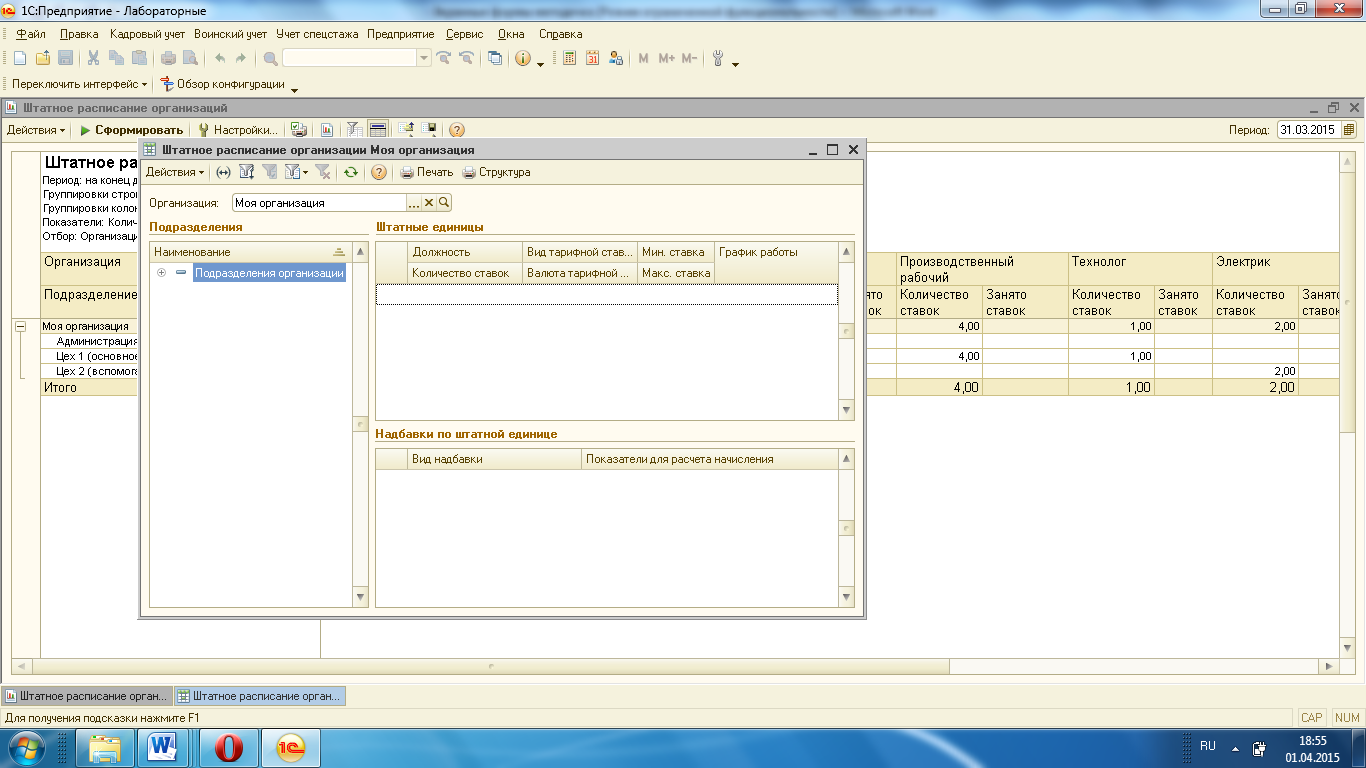Image resolution: width=1366 pixels, height=768 pixels.
Task: Open Файл menu
Action: click(x=31, y=34)
